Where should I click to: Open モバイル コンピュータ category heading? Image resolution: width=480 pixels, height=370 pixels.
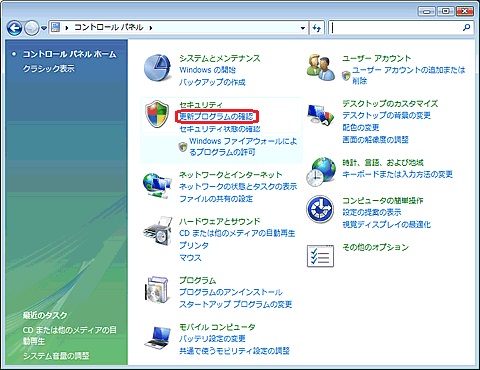tap(217, 327)
